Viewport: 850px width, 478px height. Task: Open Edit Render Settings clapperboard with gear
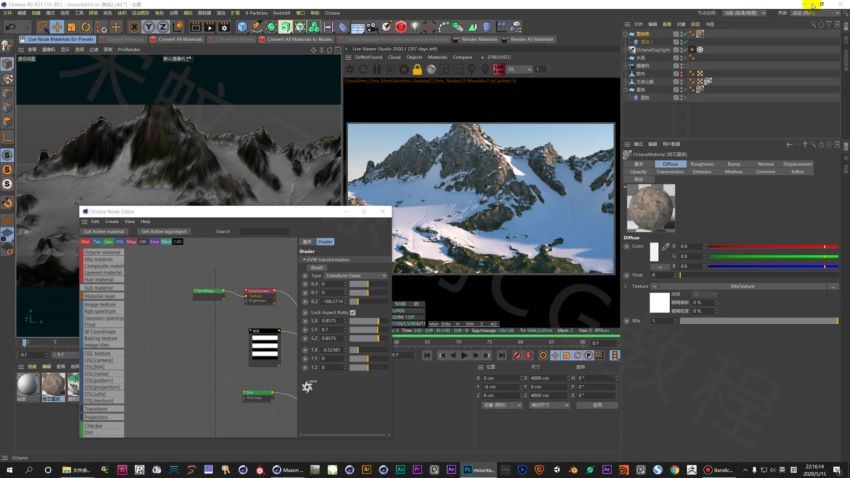click(224, 27)
